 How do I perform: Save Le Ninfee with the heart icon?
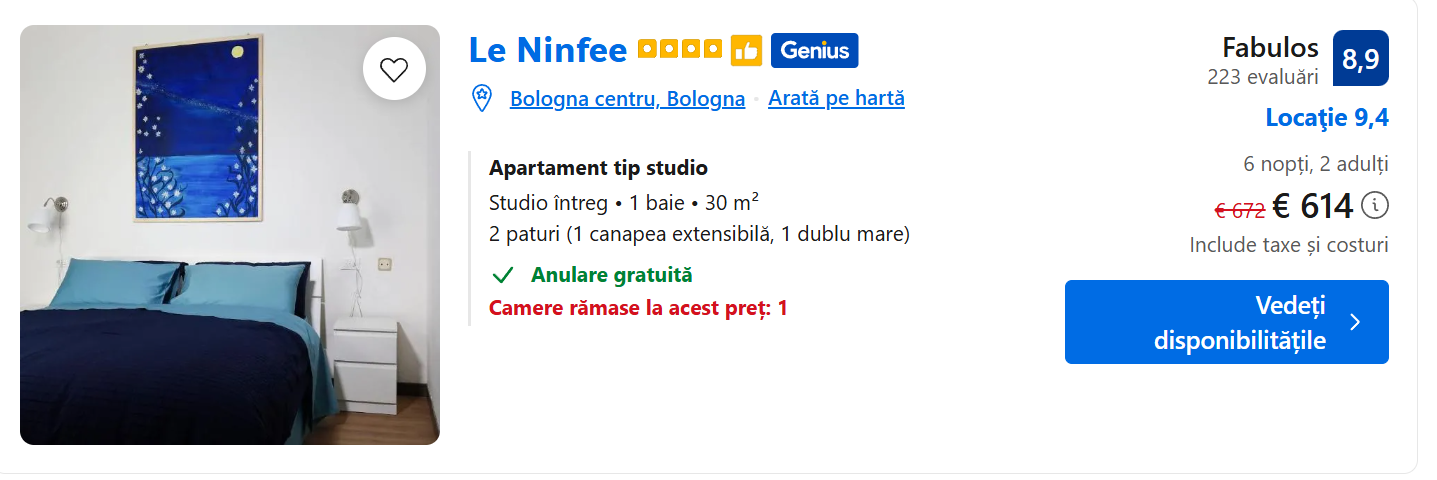coord(395,70)
